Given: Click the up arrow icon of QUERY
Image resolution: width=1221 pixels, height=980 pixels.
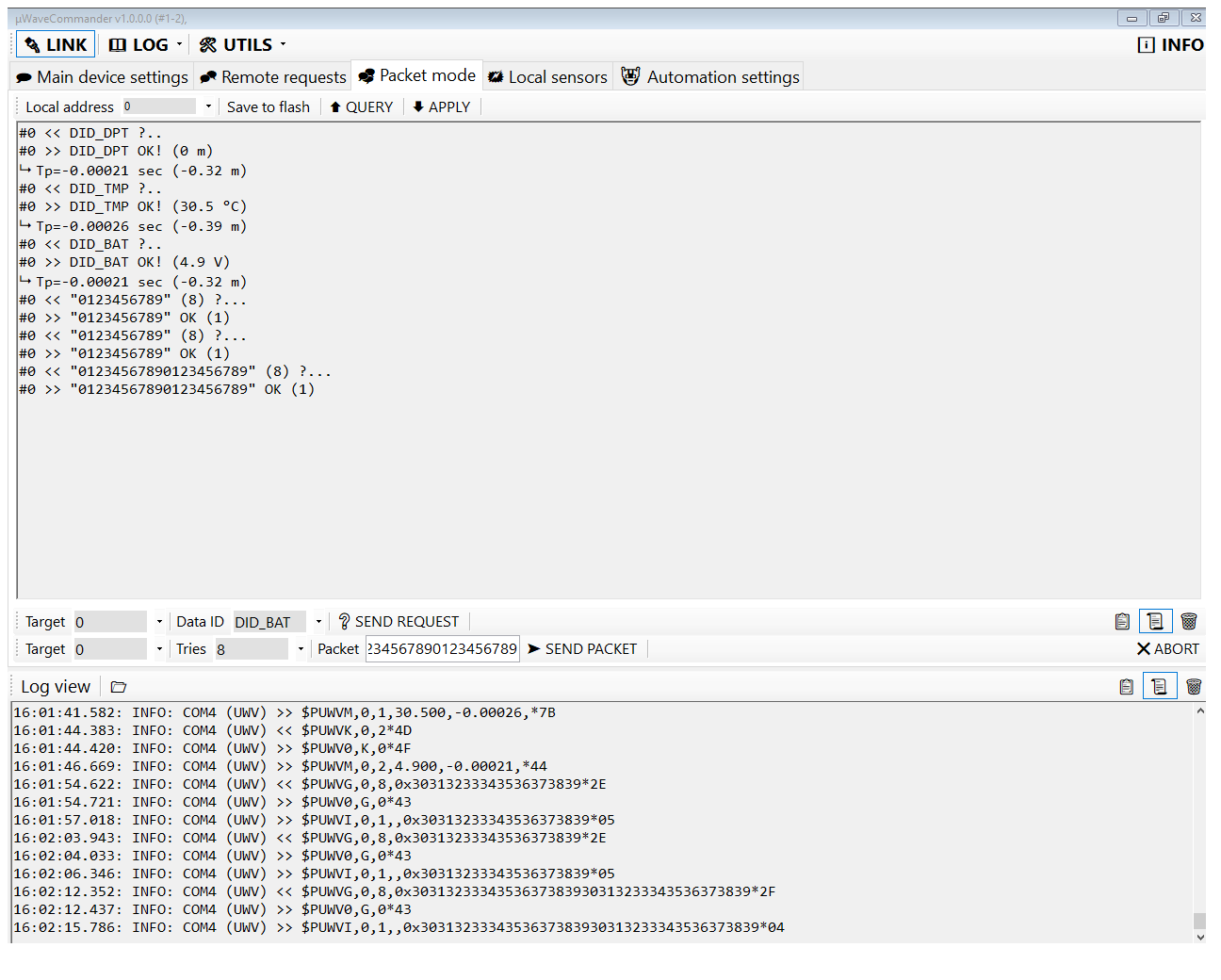Looking at the screenshot, I should 334,106.
